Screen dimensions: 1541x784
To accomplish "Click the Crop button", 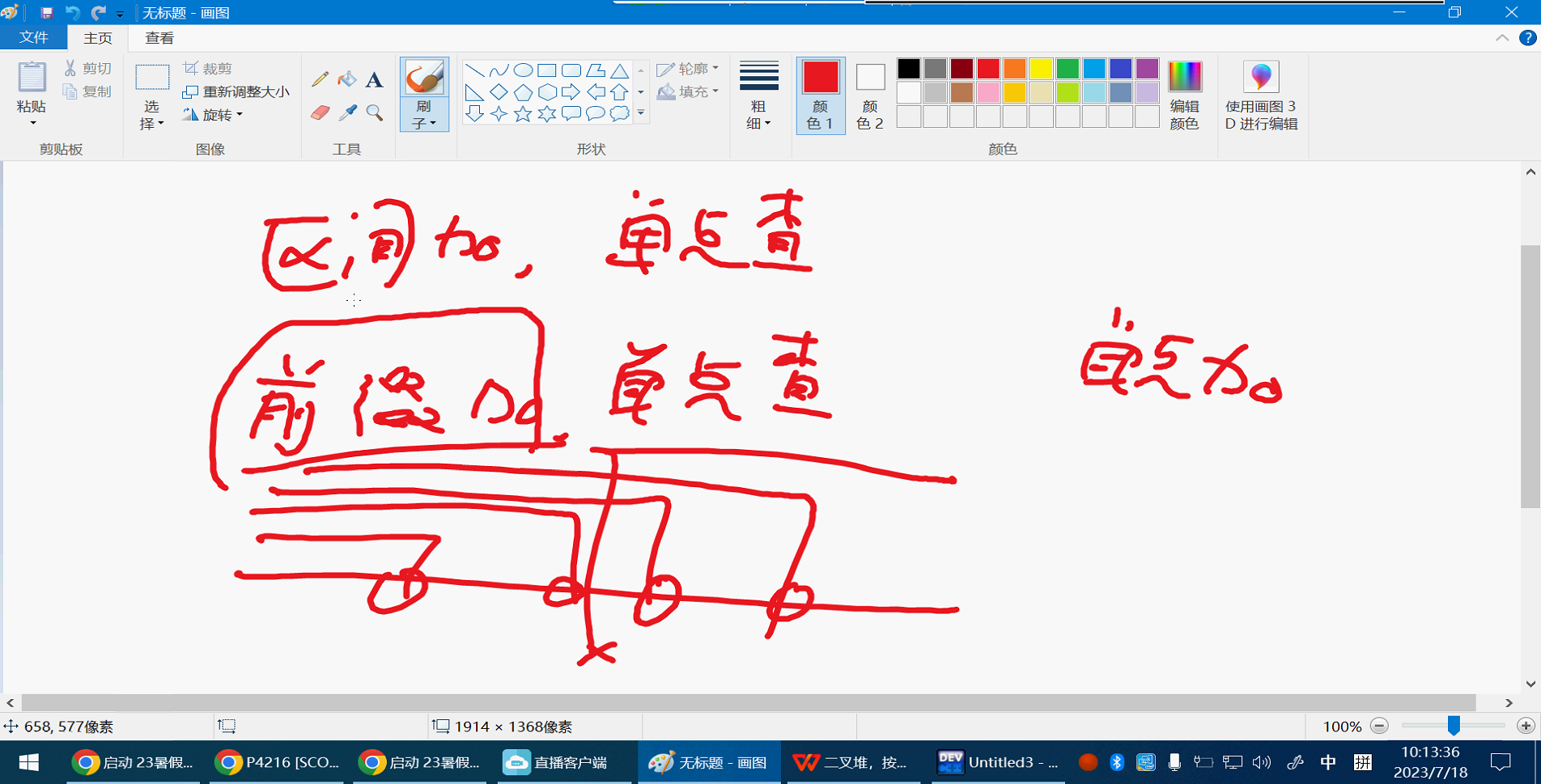I will (208, 69).
